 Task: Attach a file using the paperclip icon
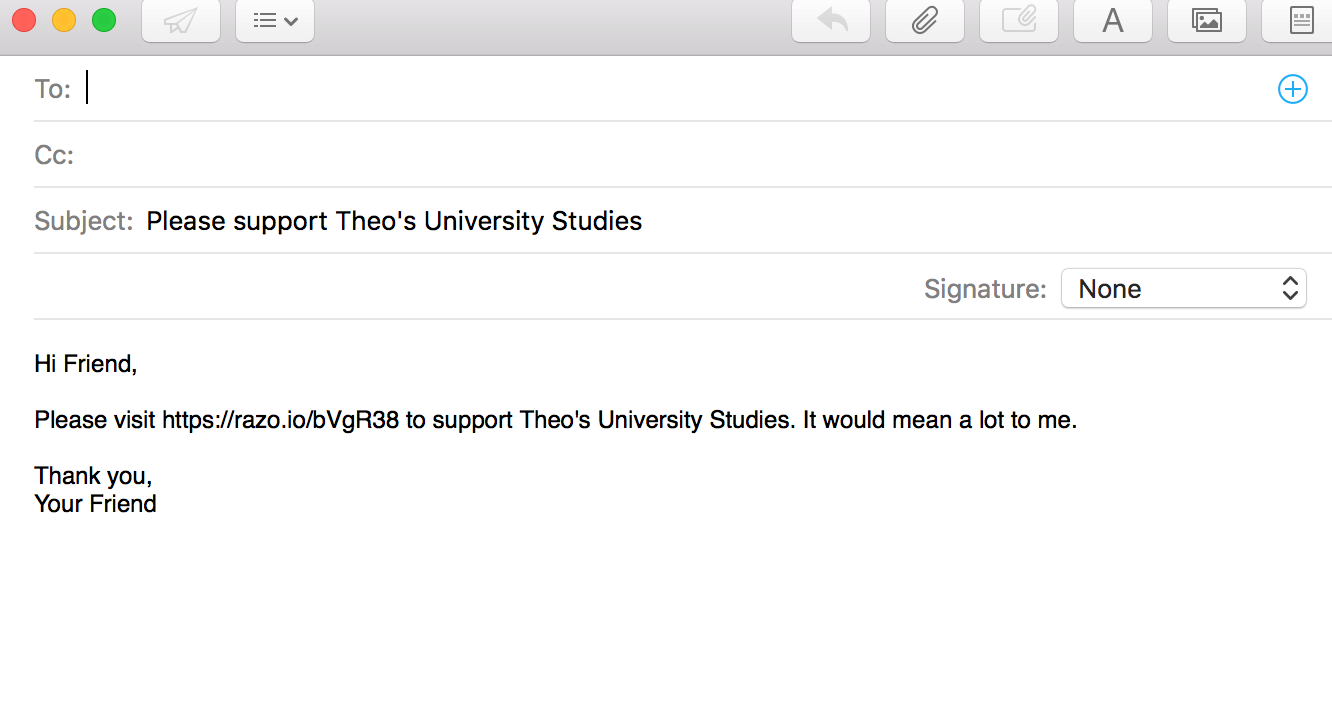point(925,21)
